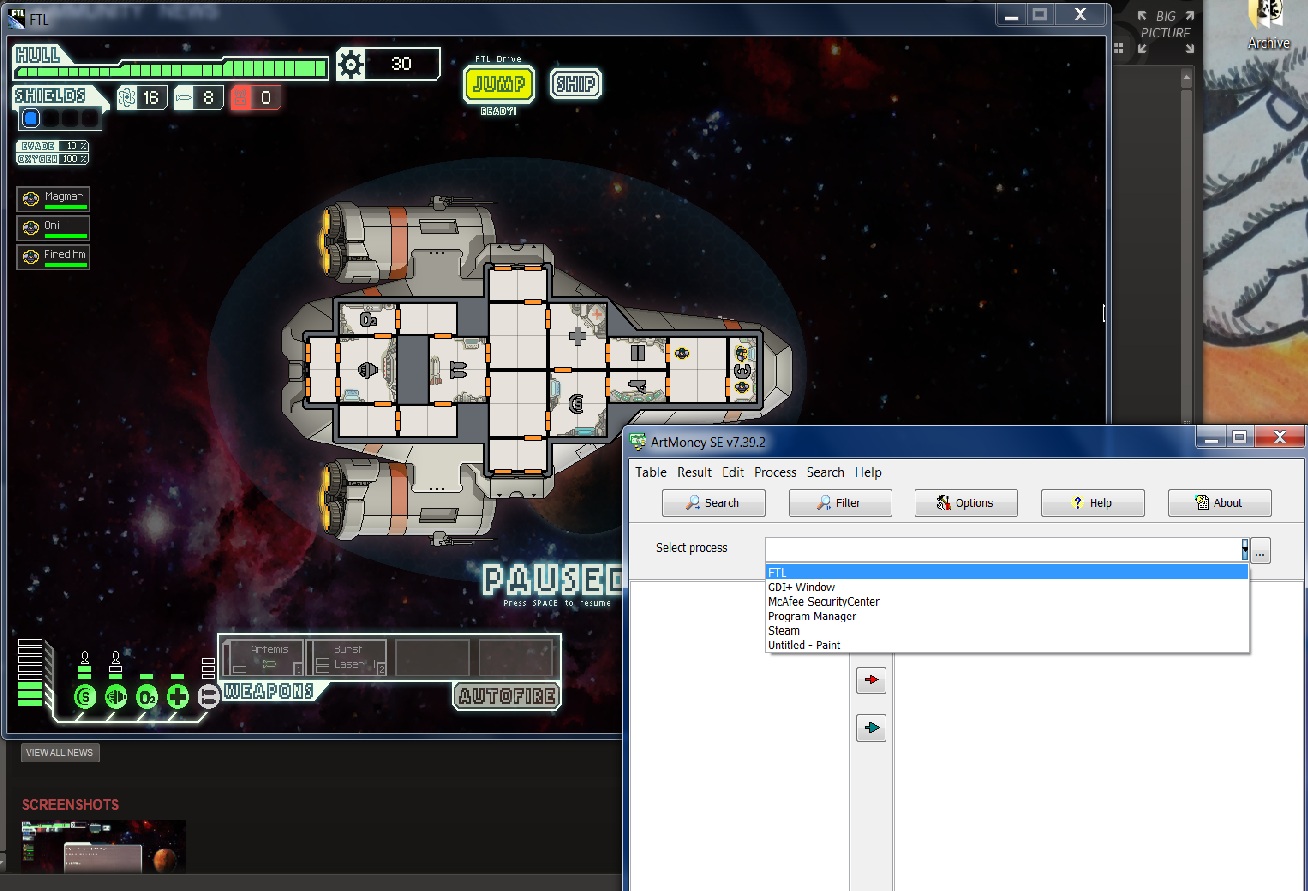Select the third crew member in the list

pyautogui.click(x=53, y=257)
